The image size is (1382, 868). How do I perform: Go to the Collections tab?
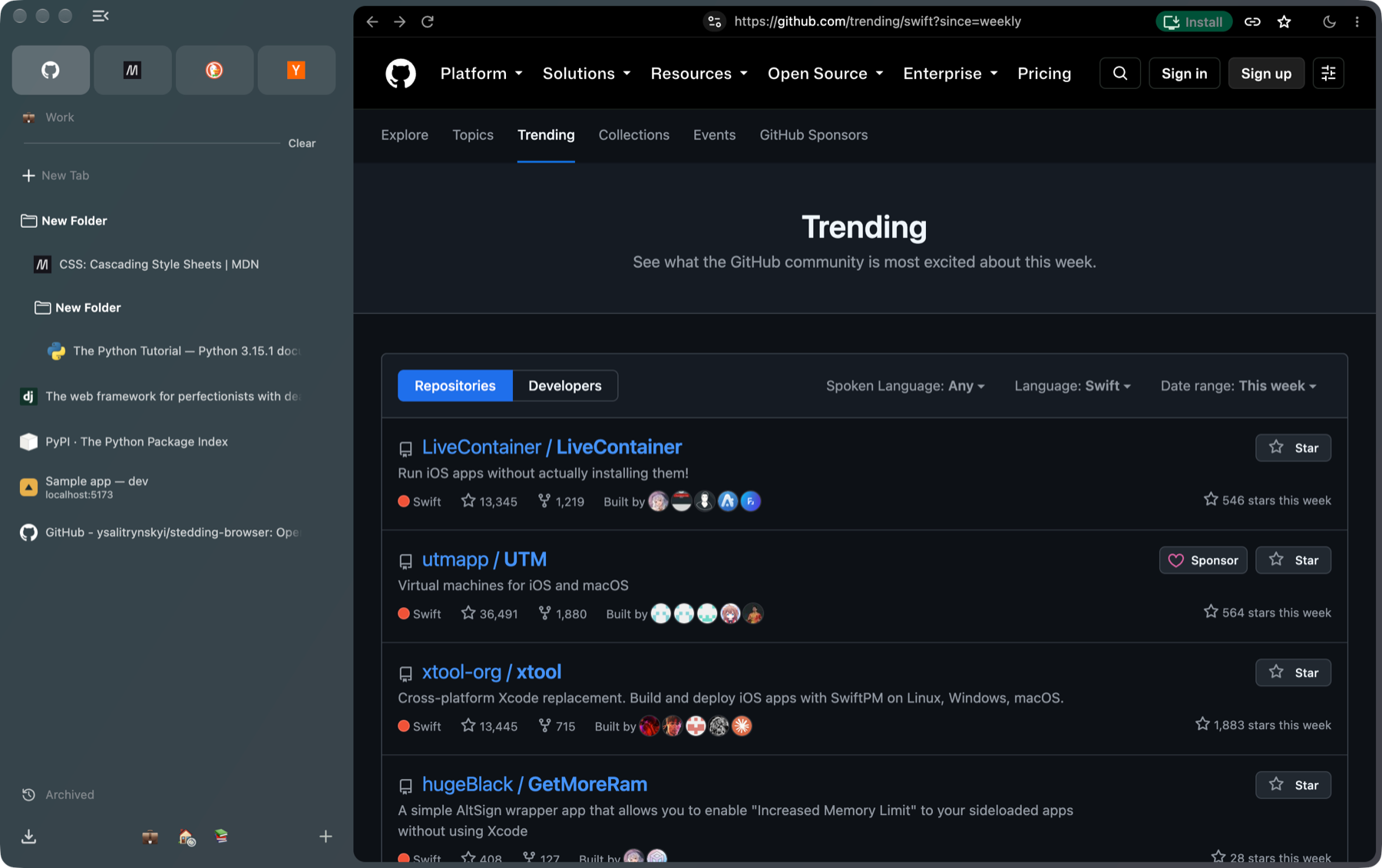coord(634,135)
